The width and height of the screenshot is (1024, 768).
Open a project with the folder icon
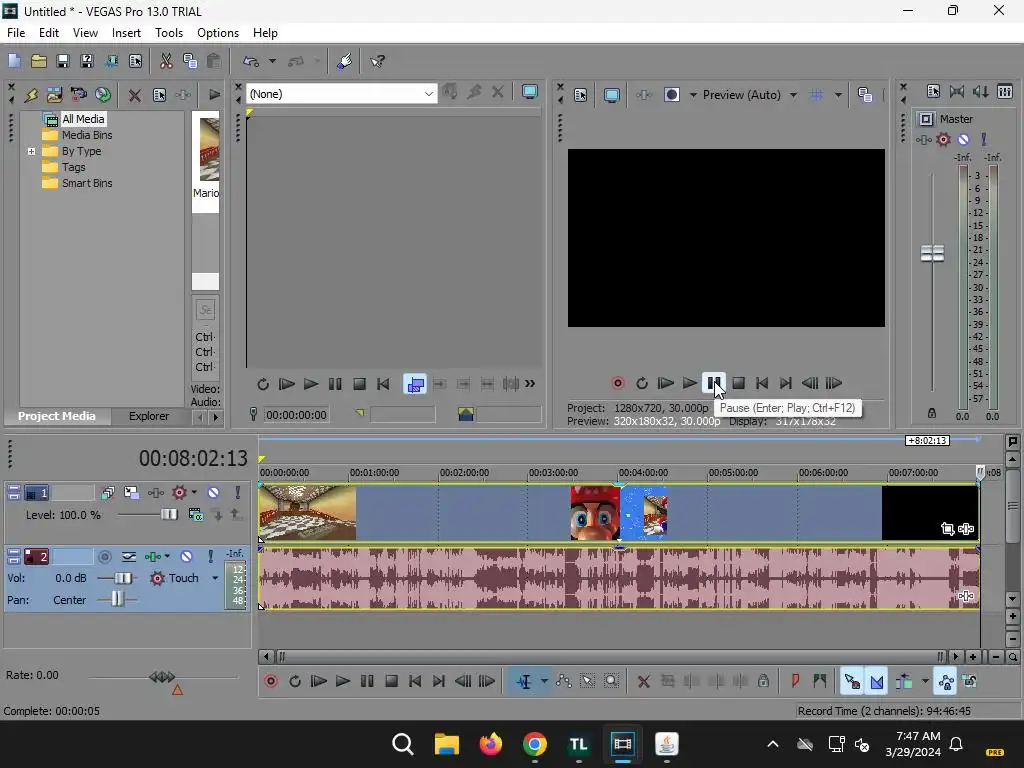39,61
